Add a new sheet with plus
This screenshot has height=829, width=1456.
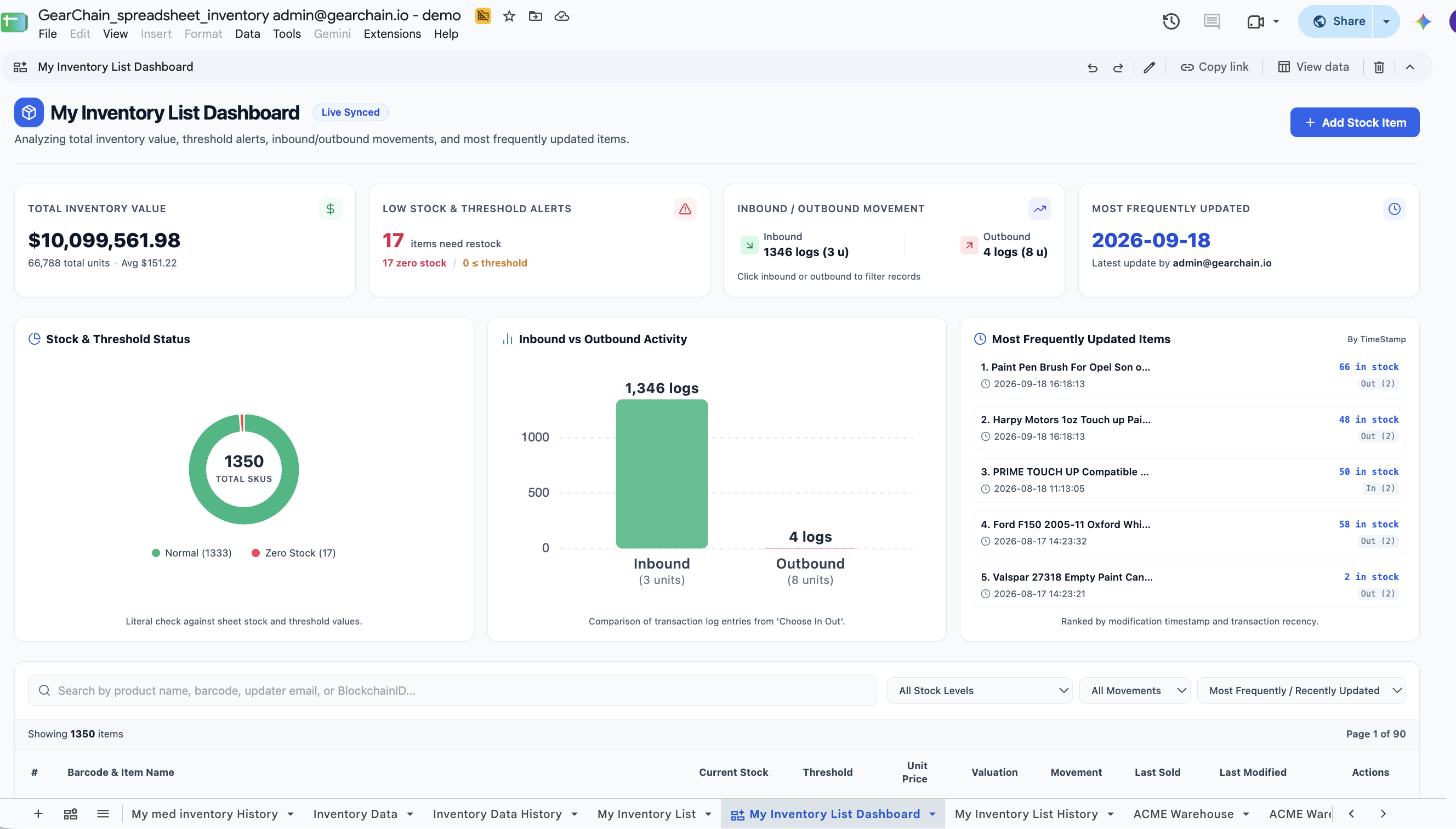pyautogui.click(x=38, y=814)
